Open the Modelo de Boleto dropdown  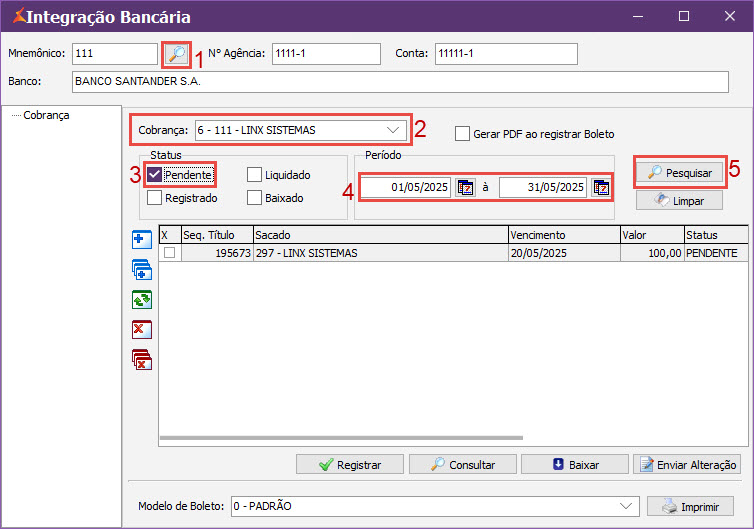626,506
